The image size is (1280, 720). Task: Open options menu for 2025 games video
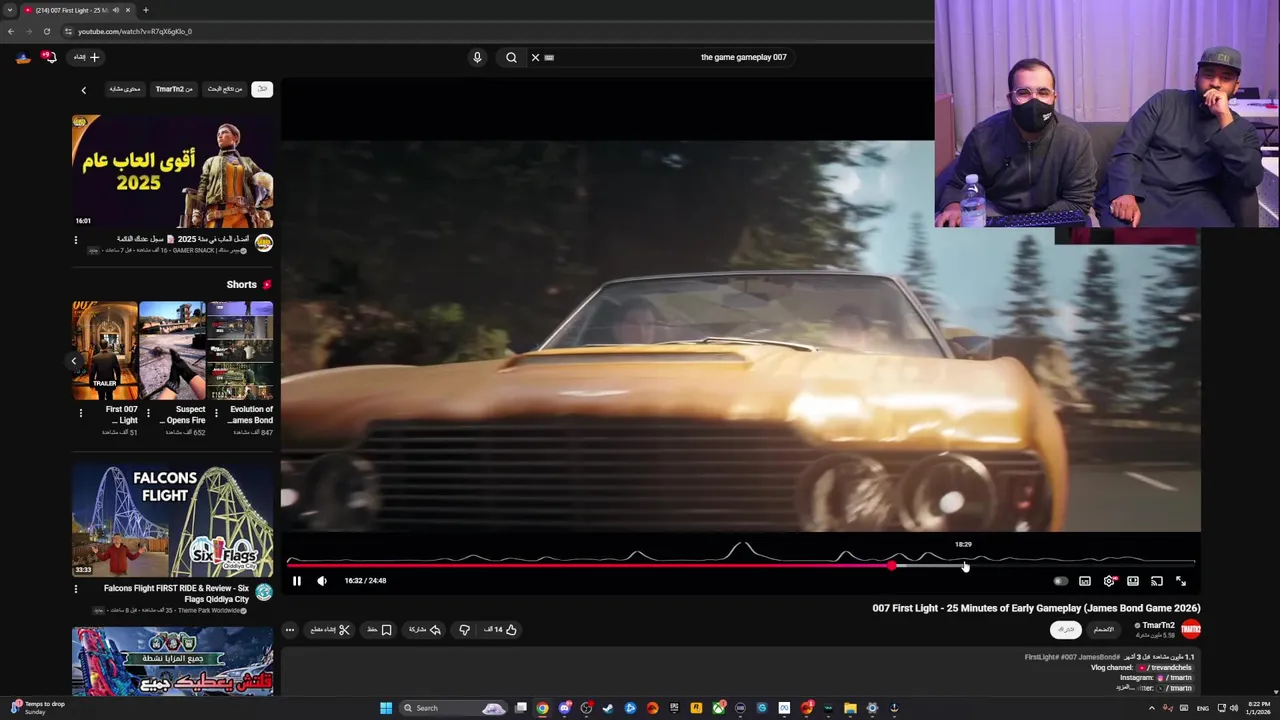click(x=75, y=240)
